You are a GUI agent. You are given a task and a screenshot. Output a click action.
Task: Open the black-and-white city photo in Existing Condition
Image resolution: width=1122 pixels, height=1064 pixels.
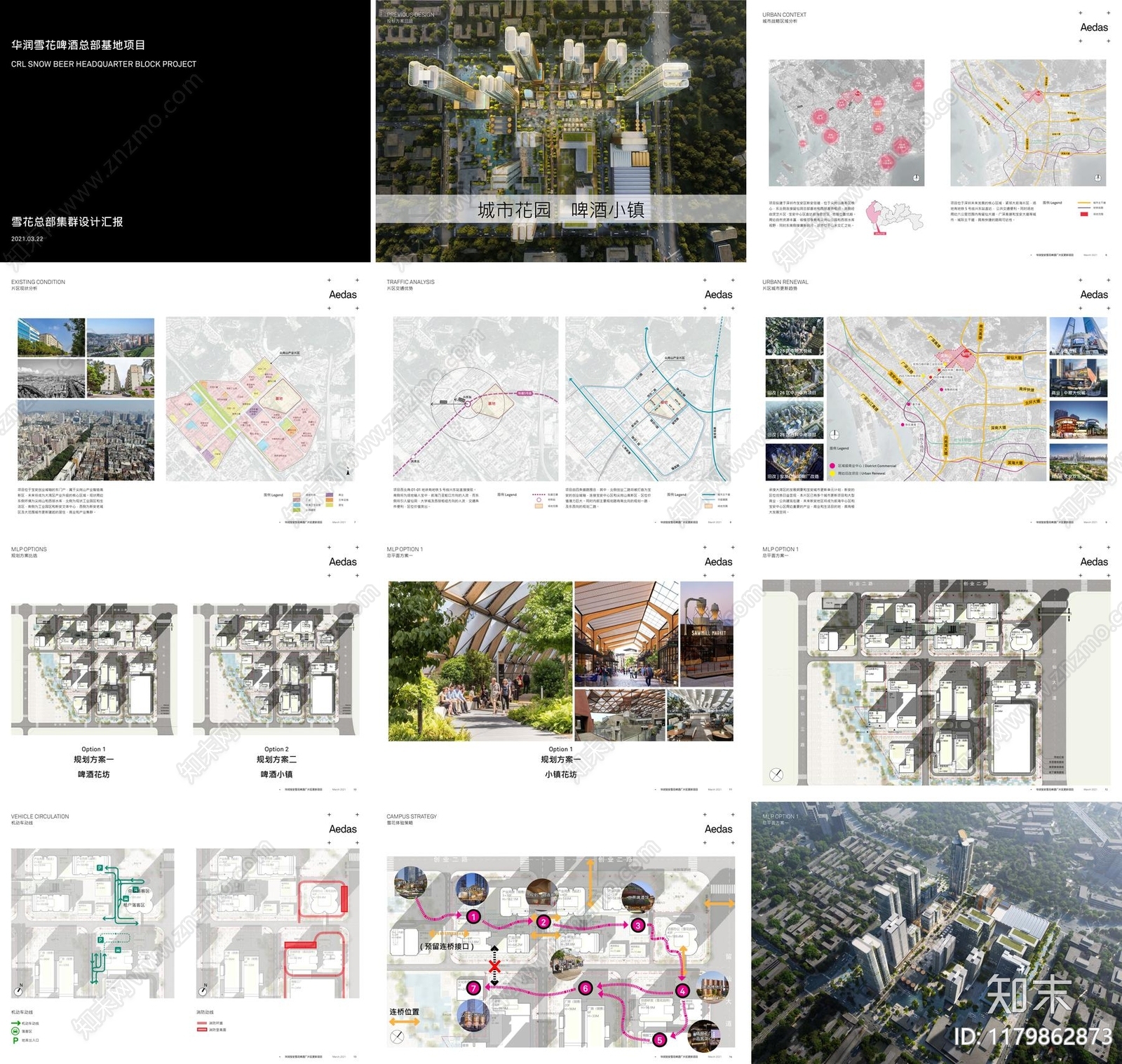tap(51, 379)
